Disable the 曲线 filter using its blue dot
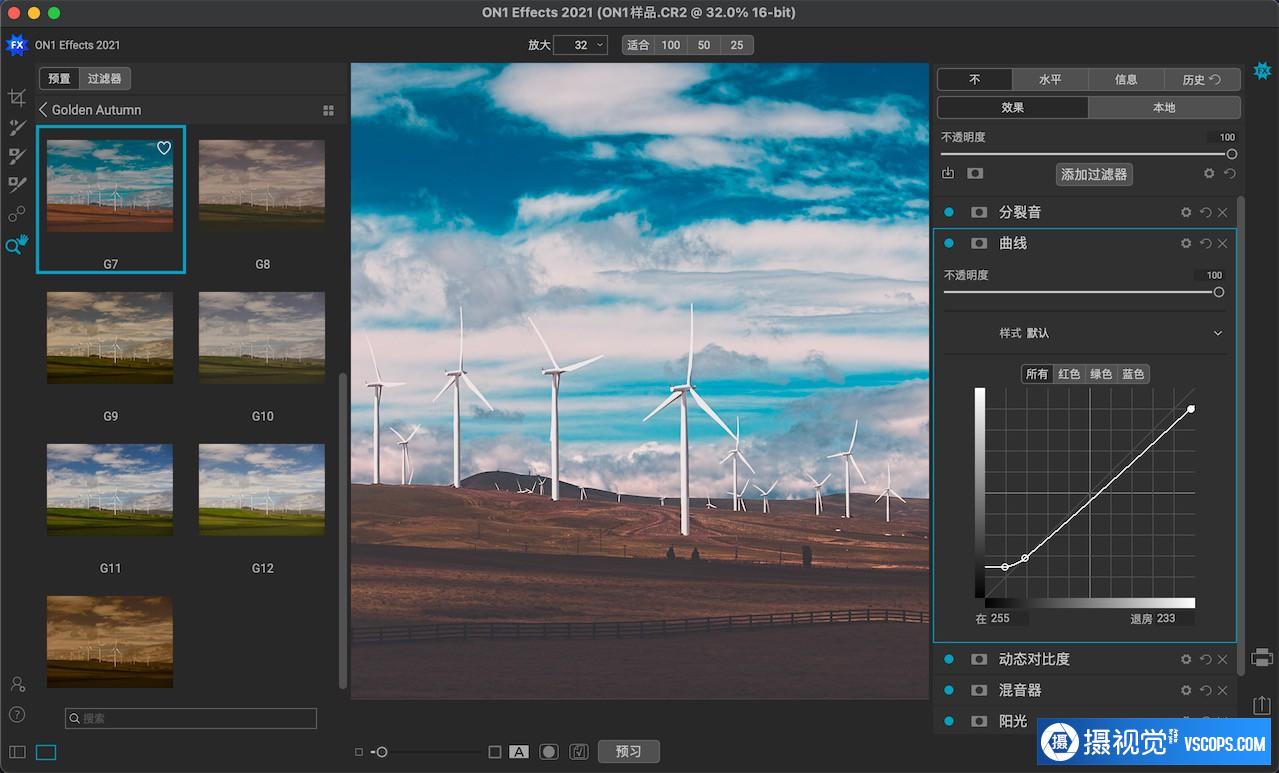Image resolution: width=1279 pixels, height=773 pixels. tap(948, 244)
